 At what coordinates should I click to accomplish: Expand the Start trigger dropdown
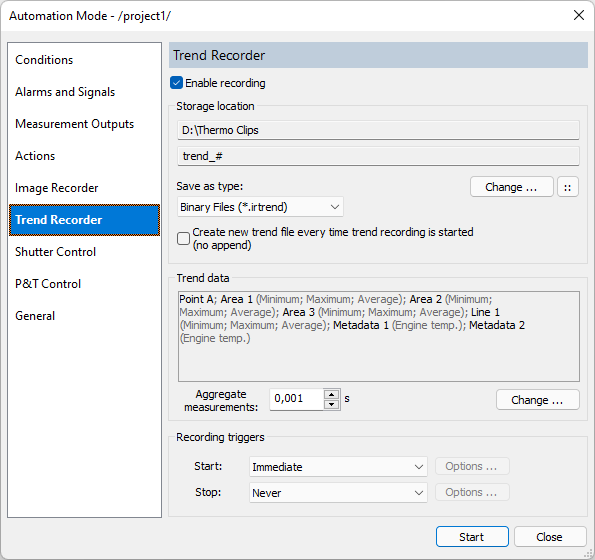coord(338,467)
